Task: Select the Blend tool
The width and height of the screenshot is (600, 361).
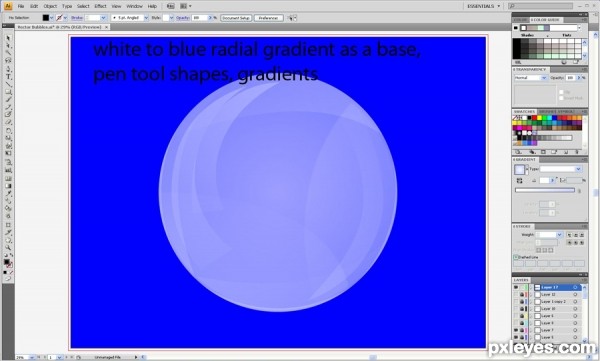Action: [8, 201]
